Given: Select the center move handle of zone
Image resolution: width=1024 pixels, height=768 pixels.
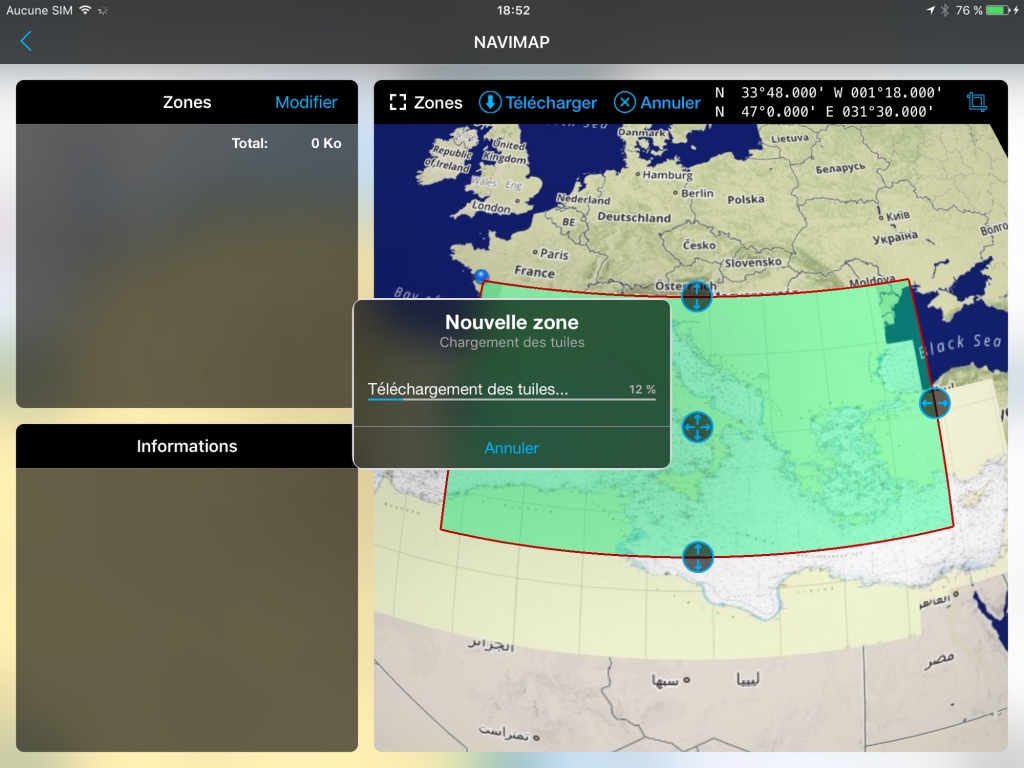Looking at the screenshot, I should (697, 427).
